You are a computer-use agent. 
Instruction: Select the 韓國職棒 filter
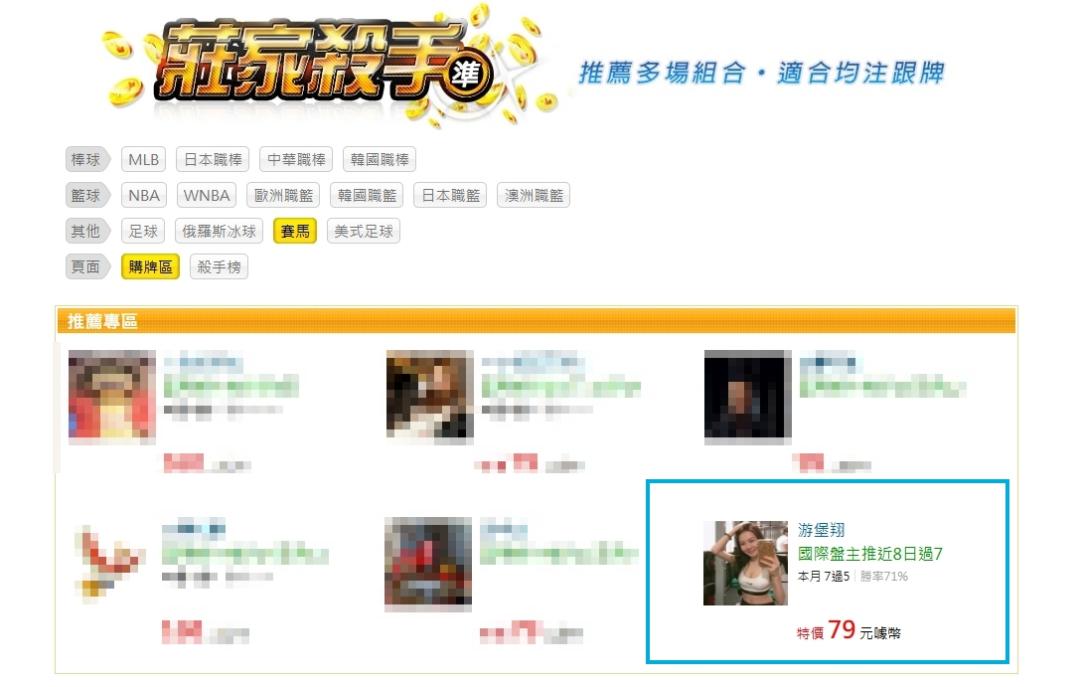[380, 159]
